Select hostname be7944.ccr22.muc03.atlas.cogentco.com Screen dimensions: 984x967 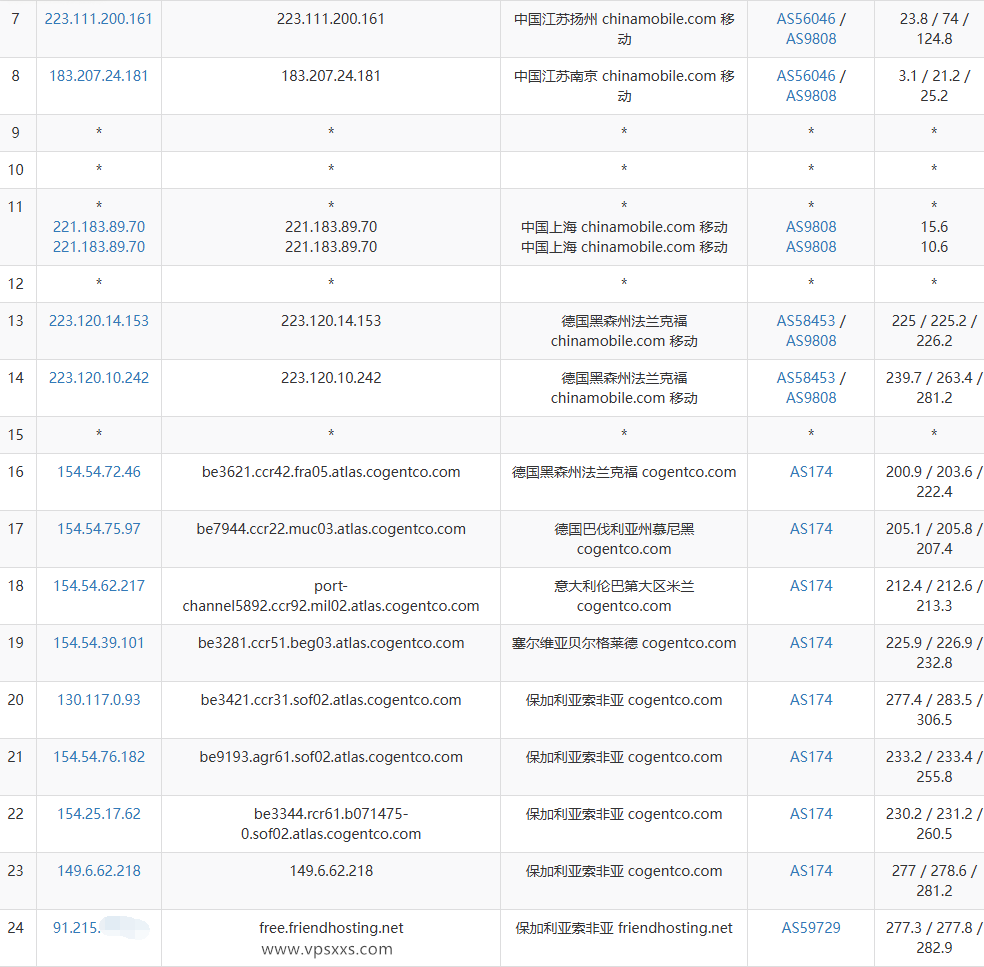pyautogui.click(x=331, y=529)
